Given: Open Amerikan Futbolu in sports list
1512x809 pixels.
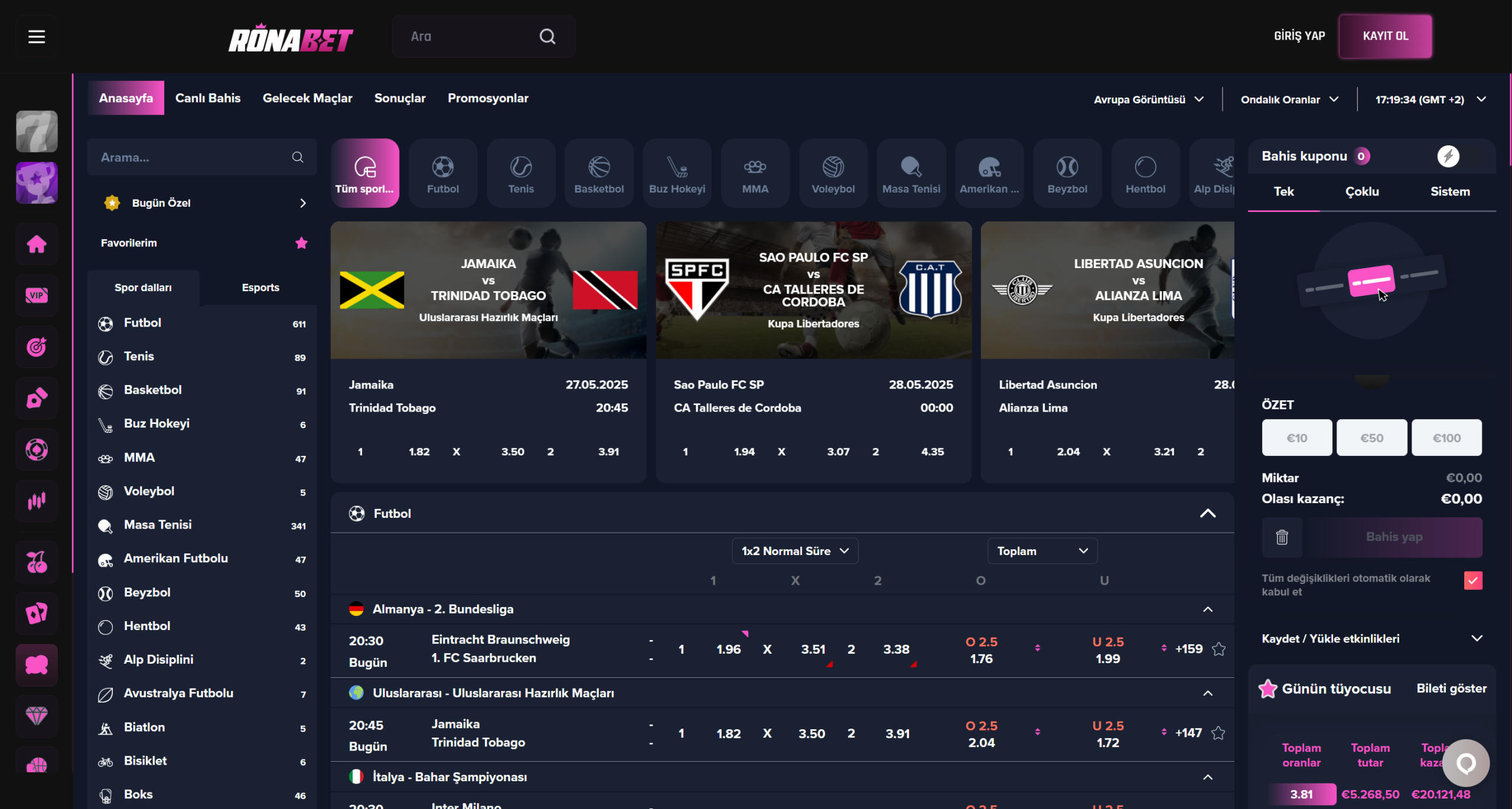Looking at the screenshot, I should point(202,559).
